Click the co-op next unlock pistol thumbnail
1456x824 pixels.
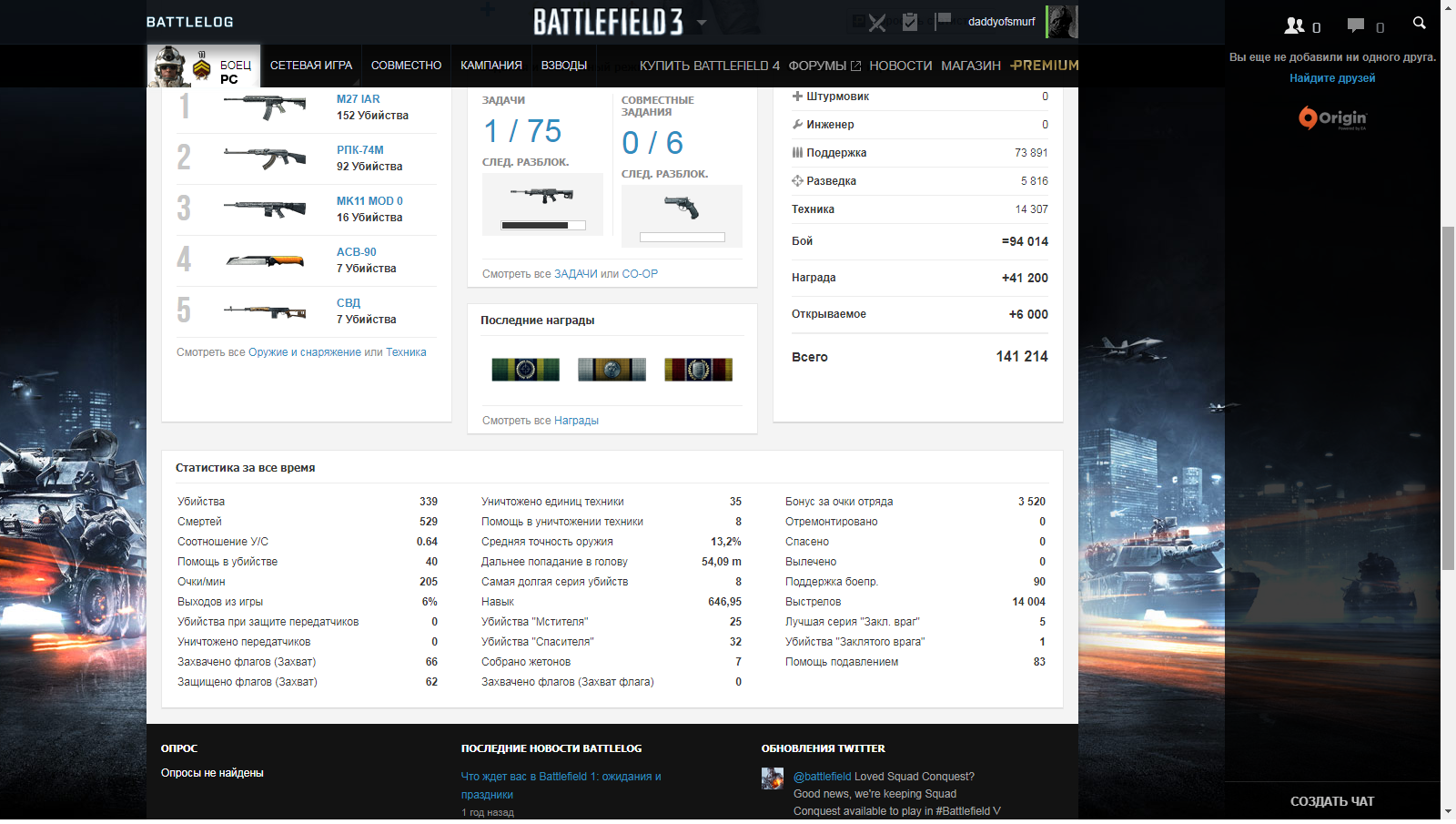tap(682, 208)
